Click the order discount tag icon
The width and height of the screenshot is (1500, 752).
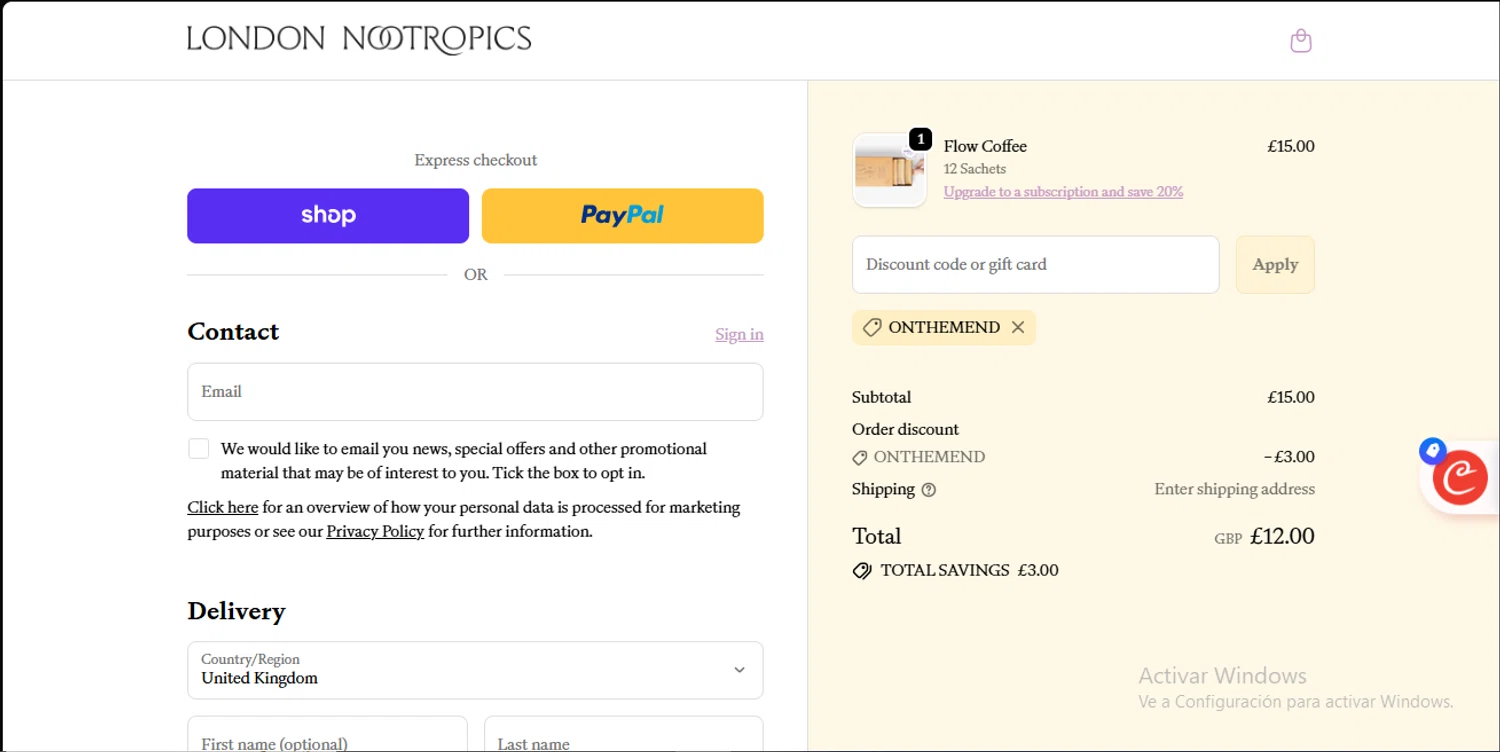860,457
